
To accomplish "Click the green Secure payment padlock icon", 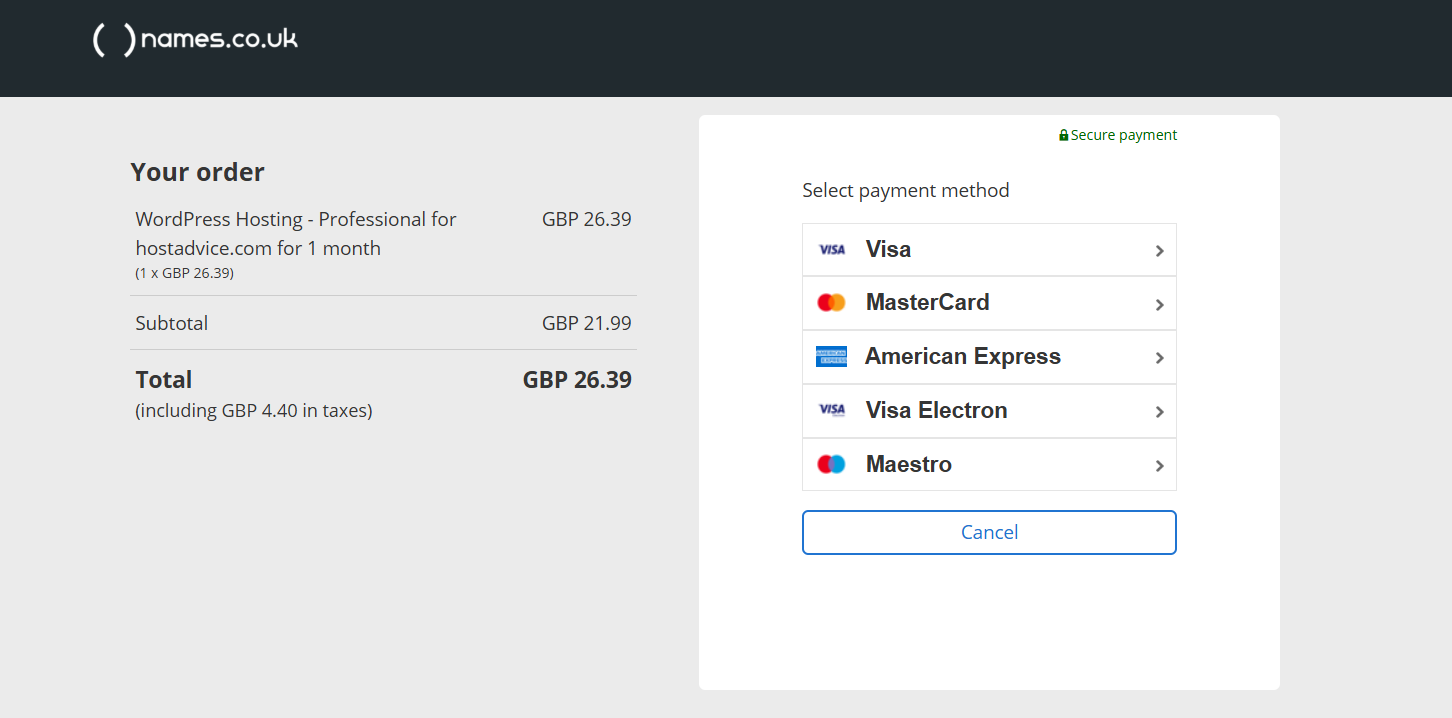I will click(x=1064, y=135).
